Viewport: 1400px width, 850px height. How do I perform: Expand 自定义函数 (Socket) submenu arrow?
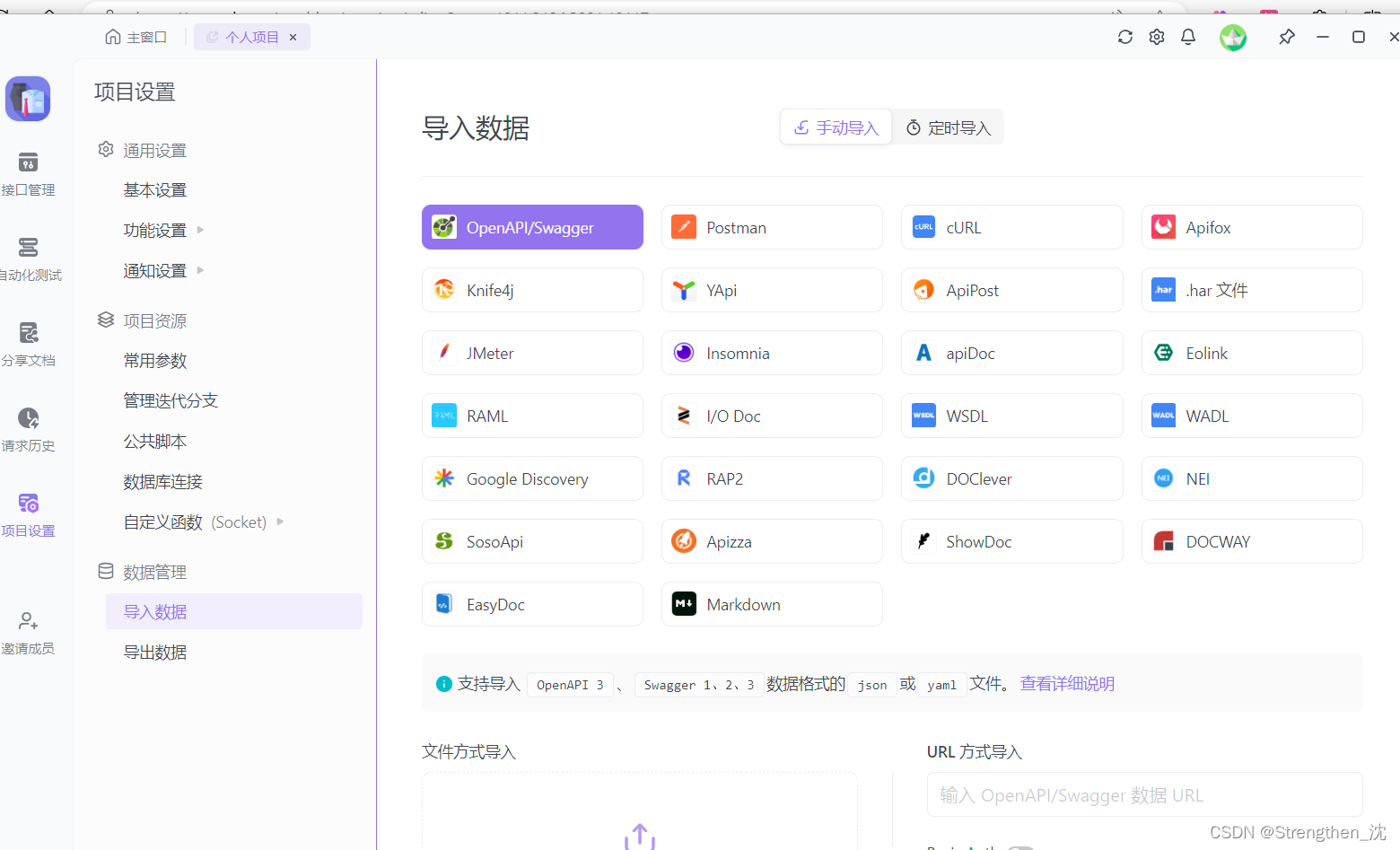[x=280, y=521]
